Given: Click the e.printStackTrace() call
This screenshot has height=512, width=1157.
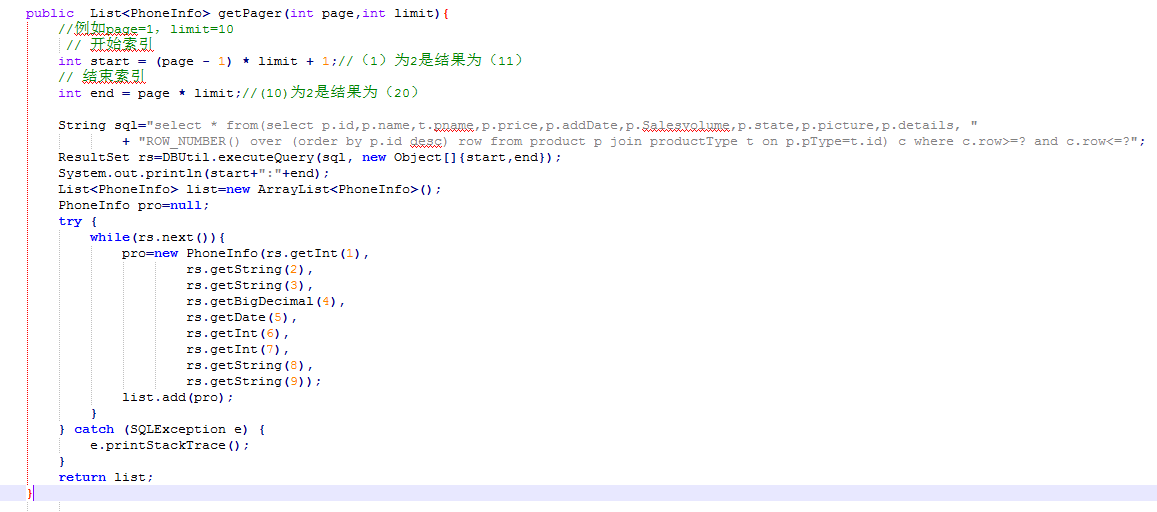Looking at the screenshot, I should [169, 445].
